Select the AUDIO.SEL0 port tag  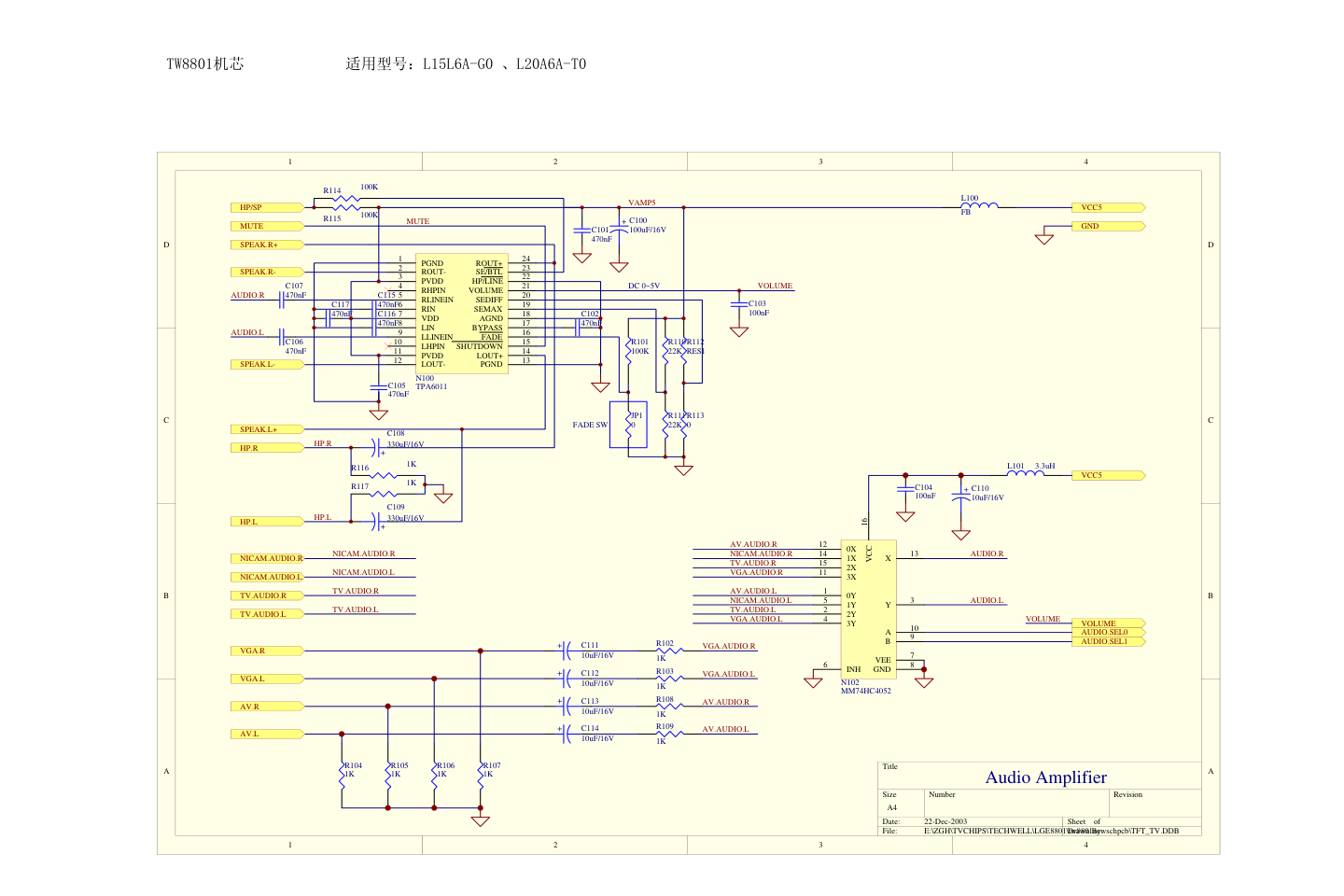(x=1109, y=632)
